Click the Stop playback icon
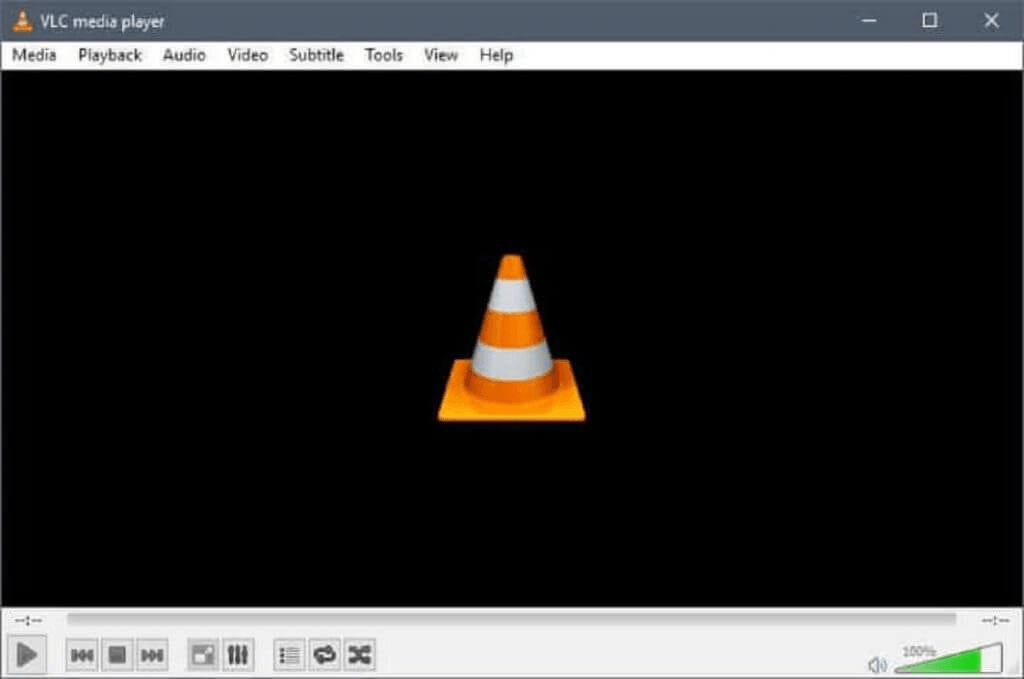The width and height of the screenshot is (1024, 679). point(117,655)
